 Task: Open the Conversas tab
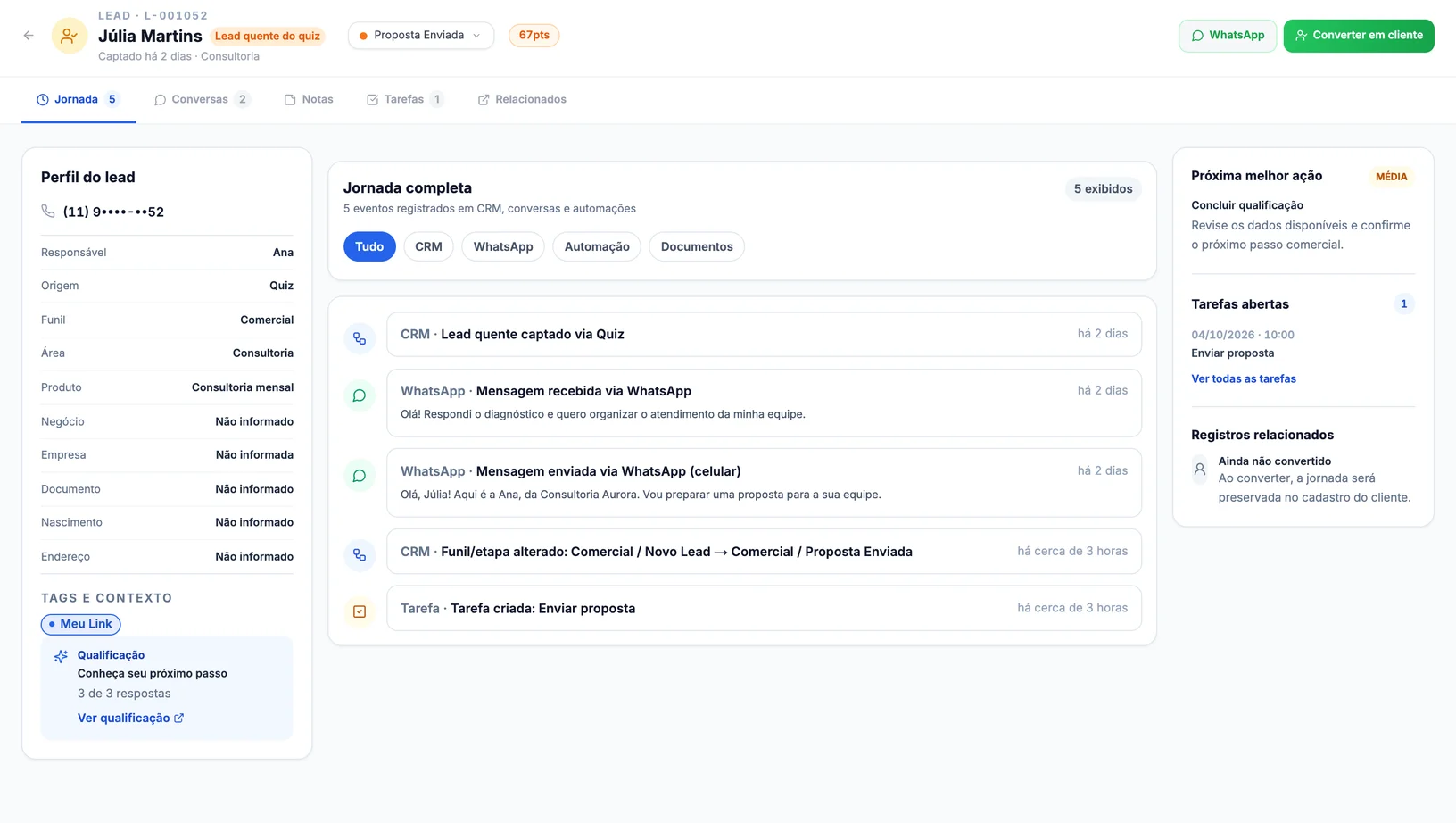pyautogui.click(x=203, y=99)
